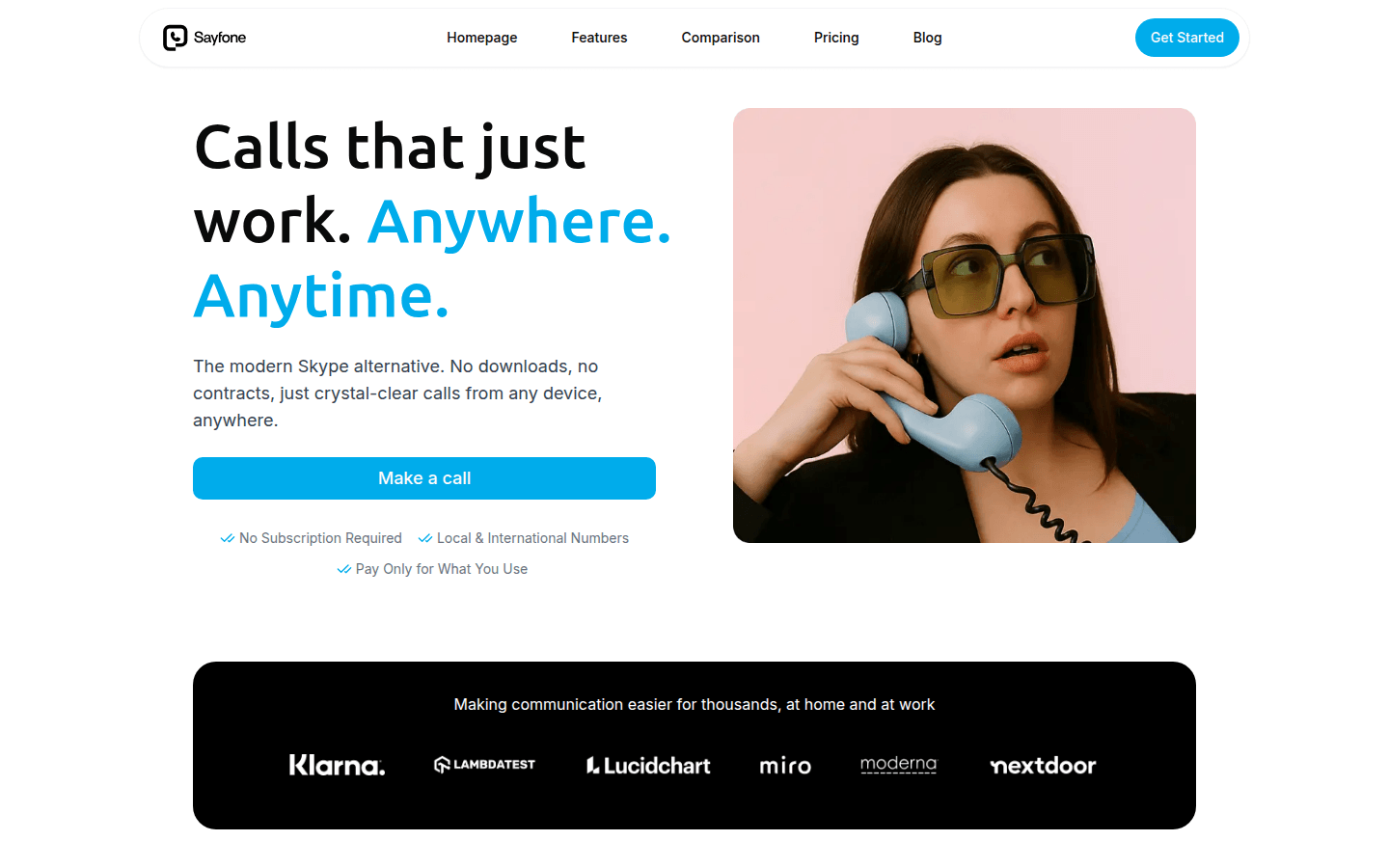Open the Homepage nav item

[482, 38]
